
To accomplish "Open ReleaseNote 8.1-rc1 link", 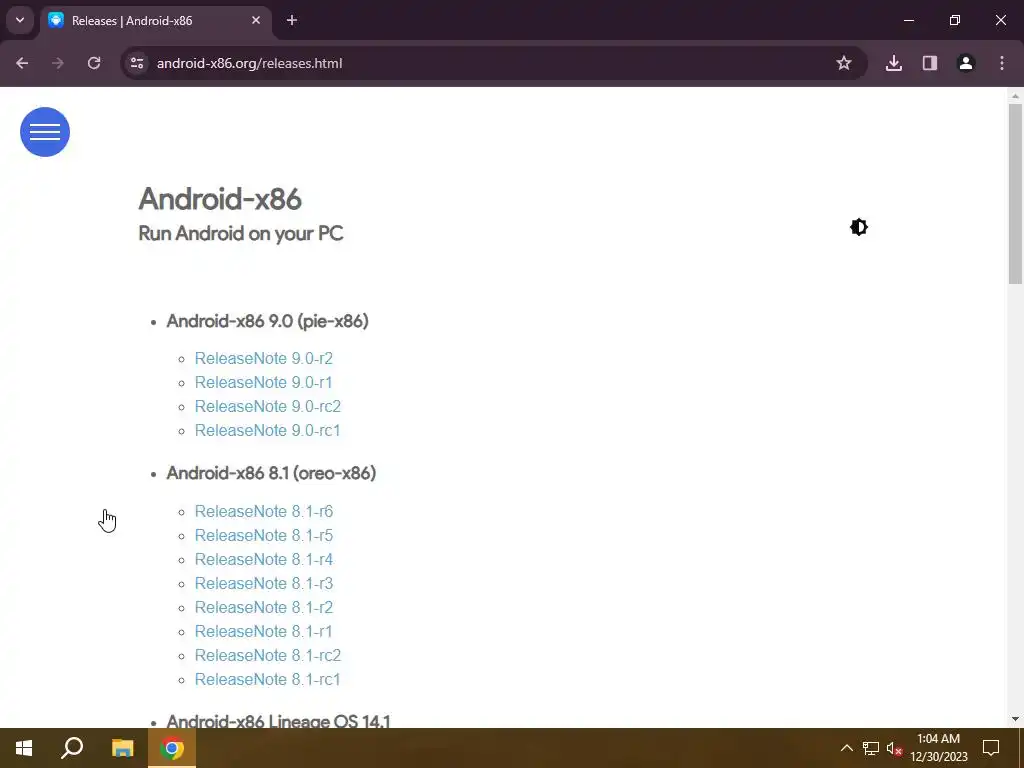I will click(268, 679).
